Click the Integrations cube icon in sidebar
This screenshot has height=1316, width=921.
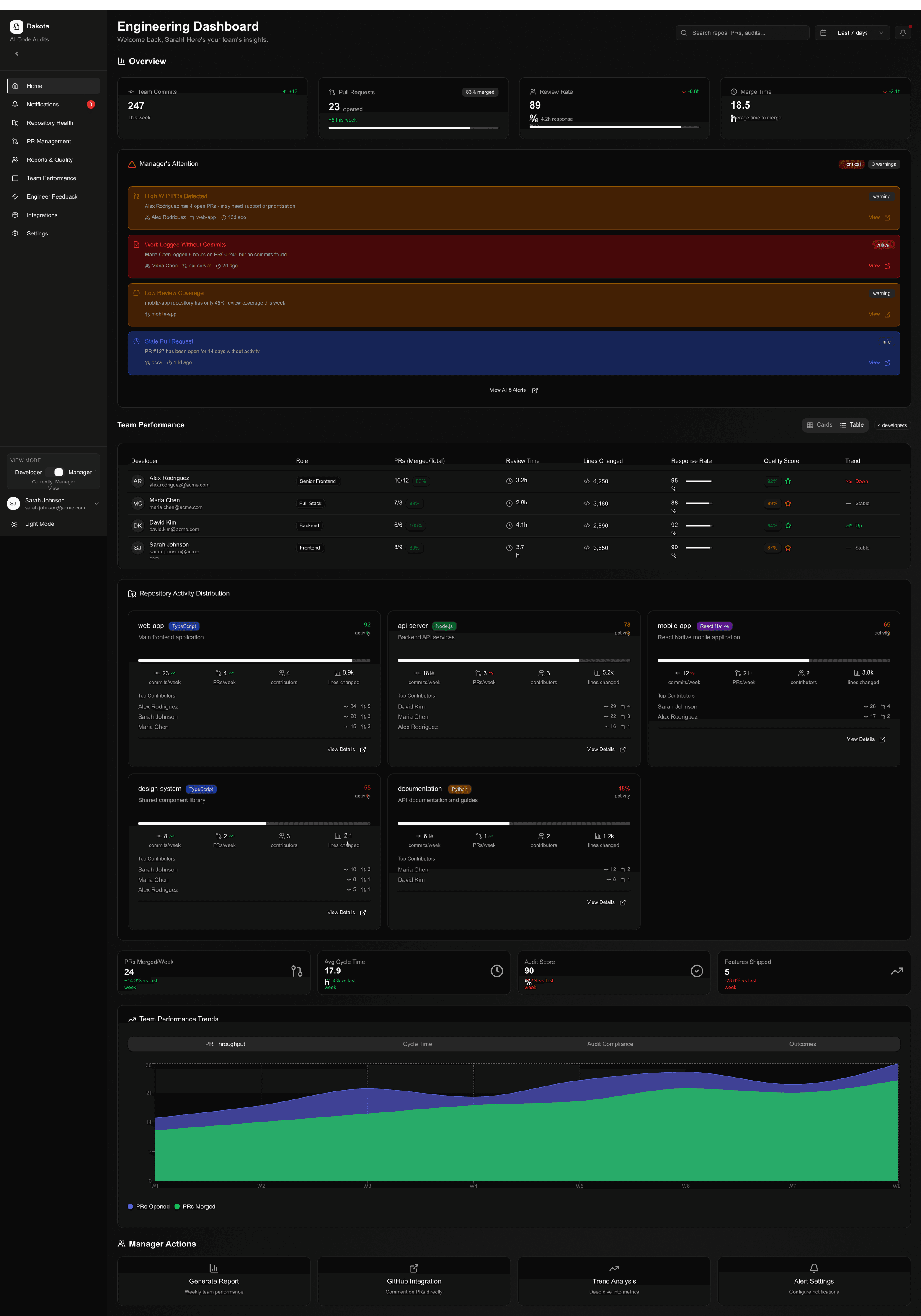click(15, 215)
